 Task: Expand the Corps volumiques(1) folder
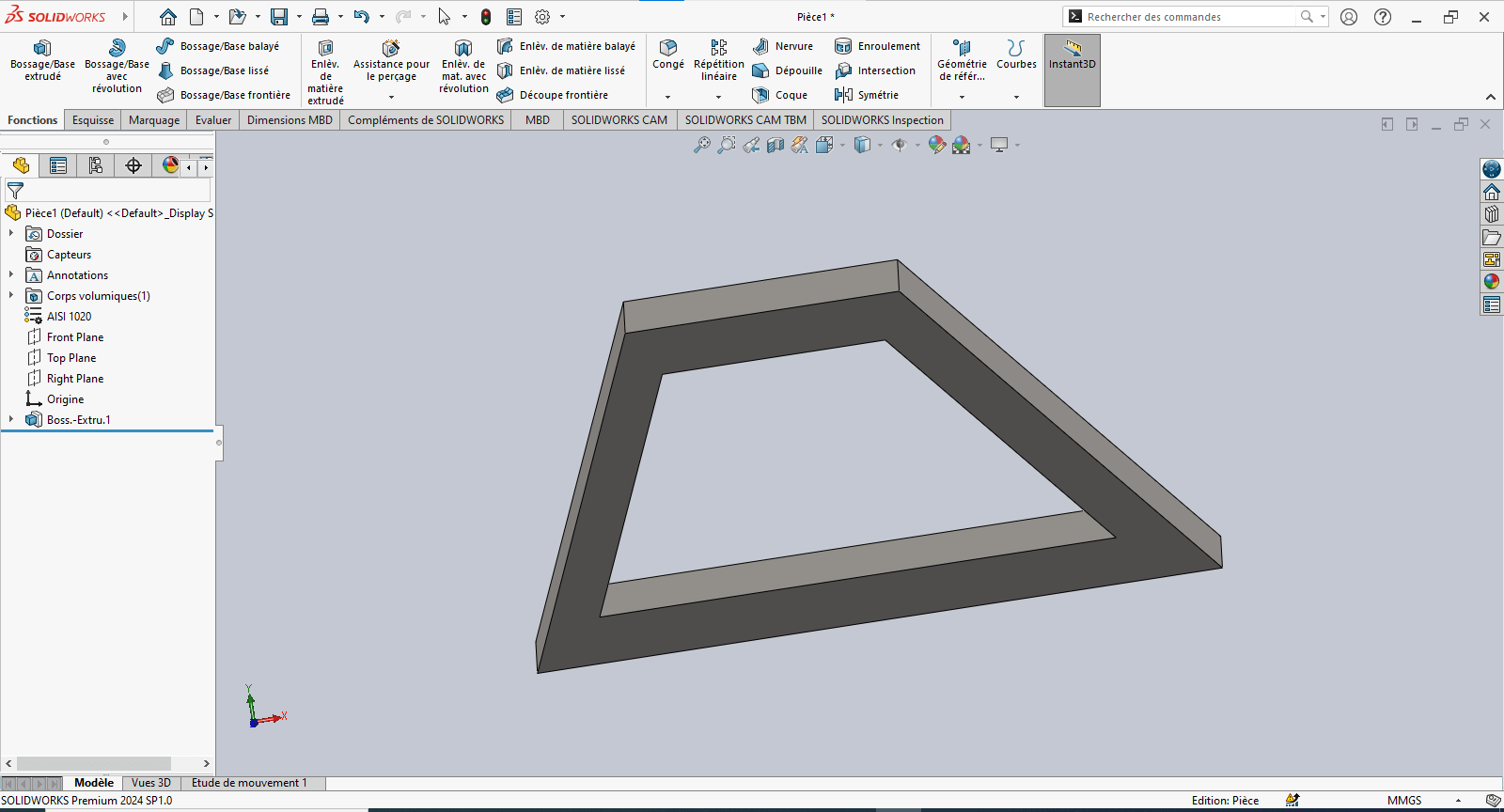click(11, 296)
